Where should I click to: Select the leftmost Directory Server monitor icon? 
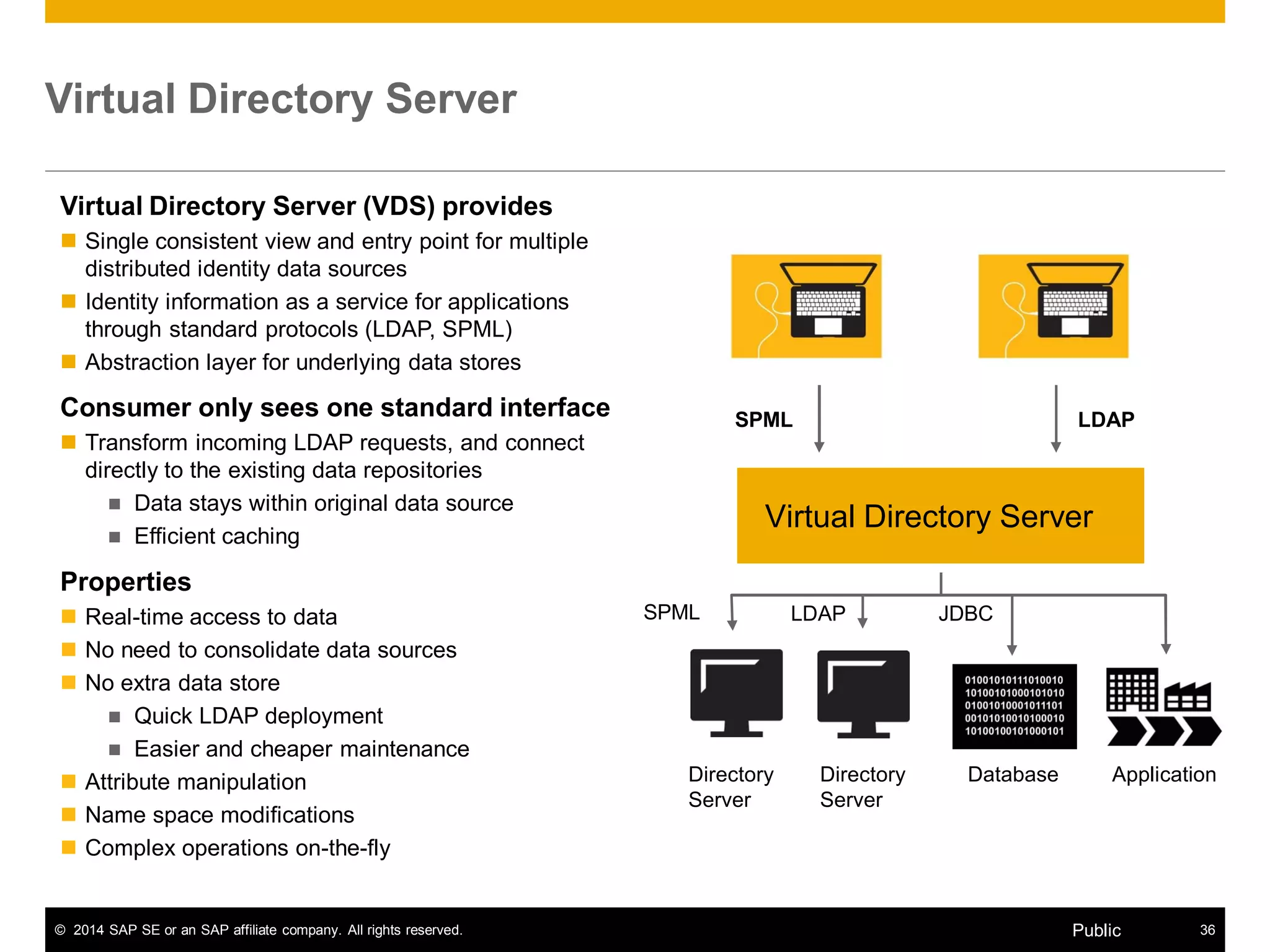pos(736,692)
